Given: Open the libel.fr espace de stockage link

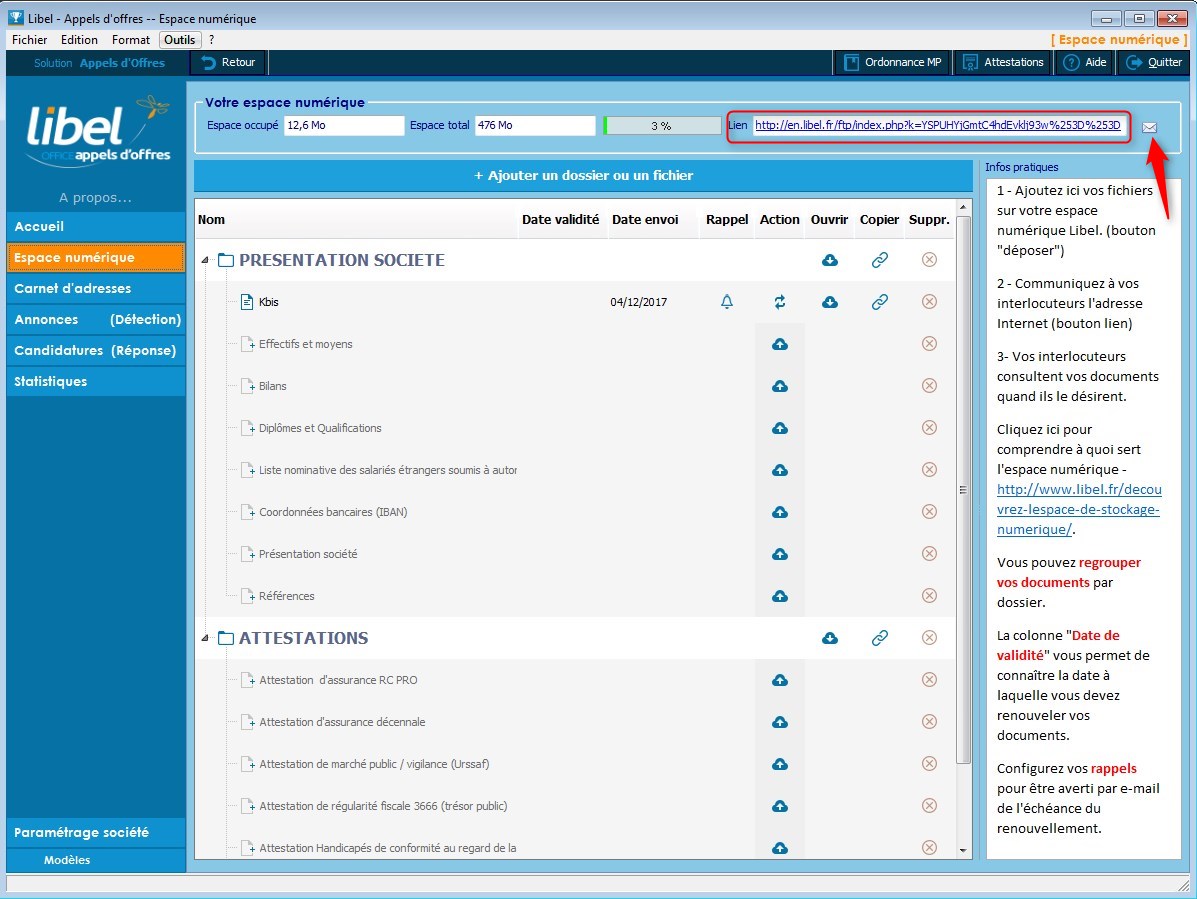Looking at the screenshot, I should click(x=1079, y=510).
